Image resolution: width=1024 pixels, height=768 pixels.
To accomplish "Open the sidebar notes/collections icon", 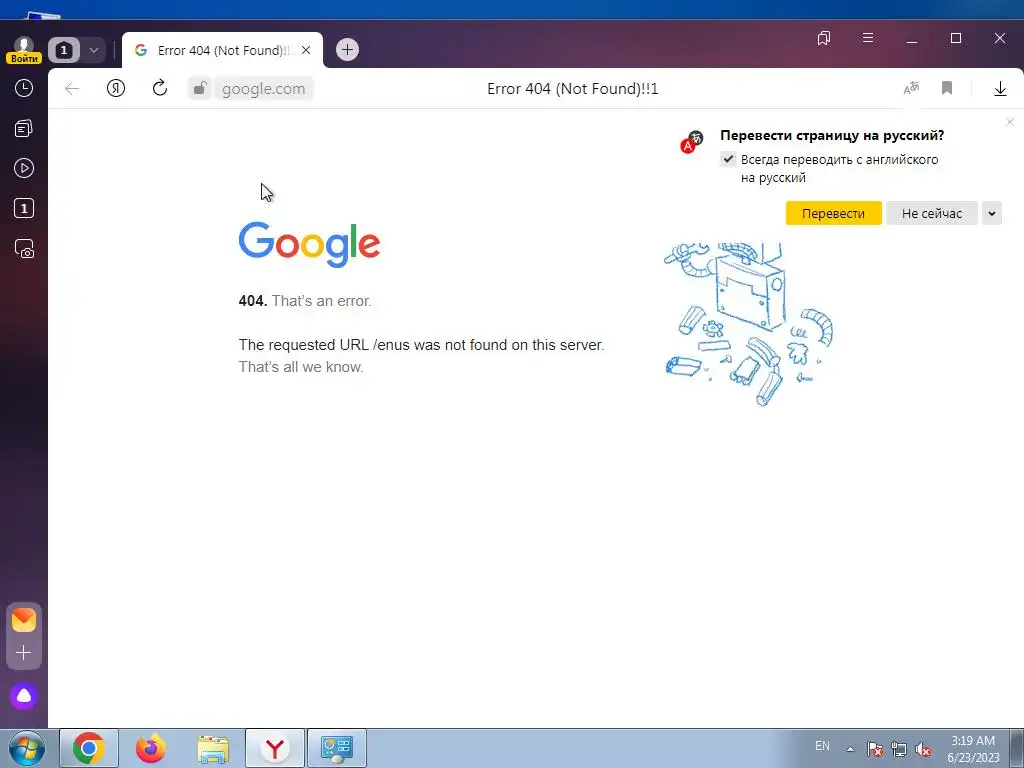I will [24, 129].
